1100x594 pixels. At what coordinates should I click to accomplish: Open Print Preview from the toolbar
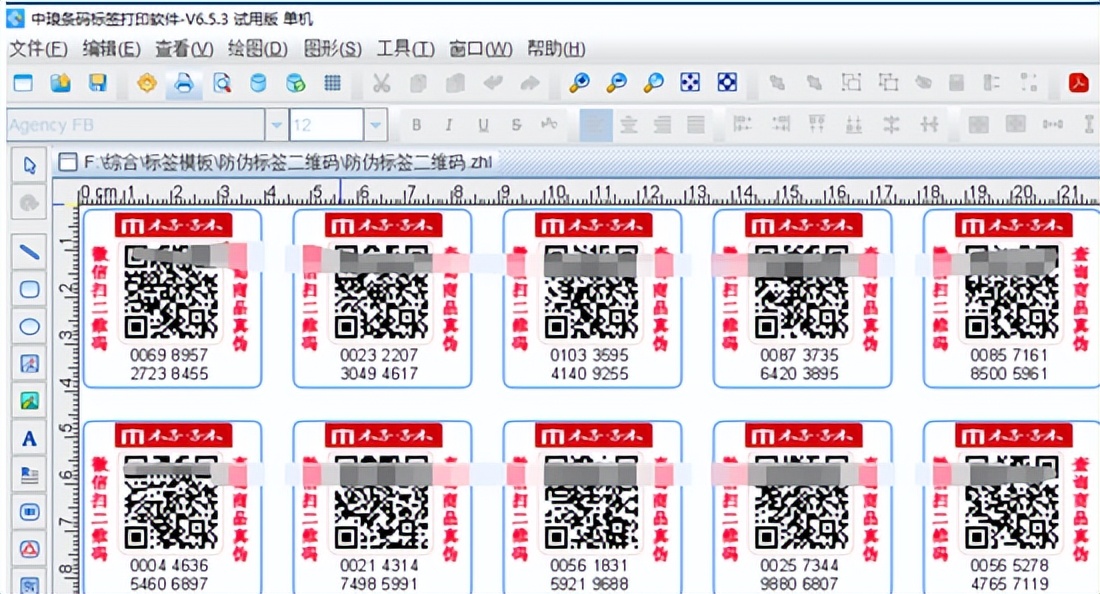[x=221, y=84]
